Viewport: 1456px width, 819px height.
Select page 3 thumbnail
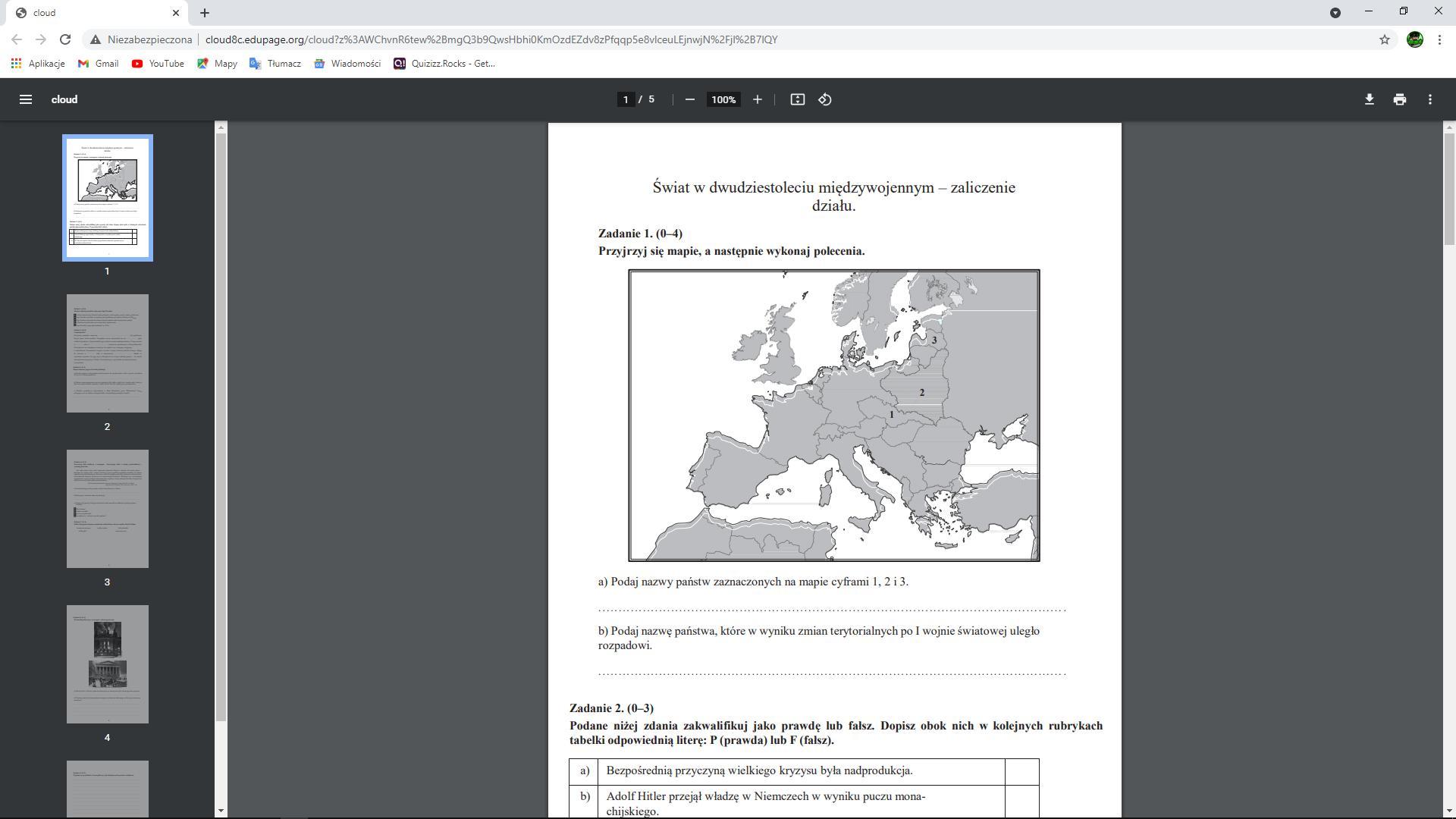(107, 509)
